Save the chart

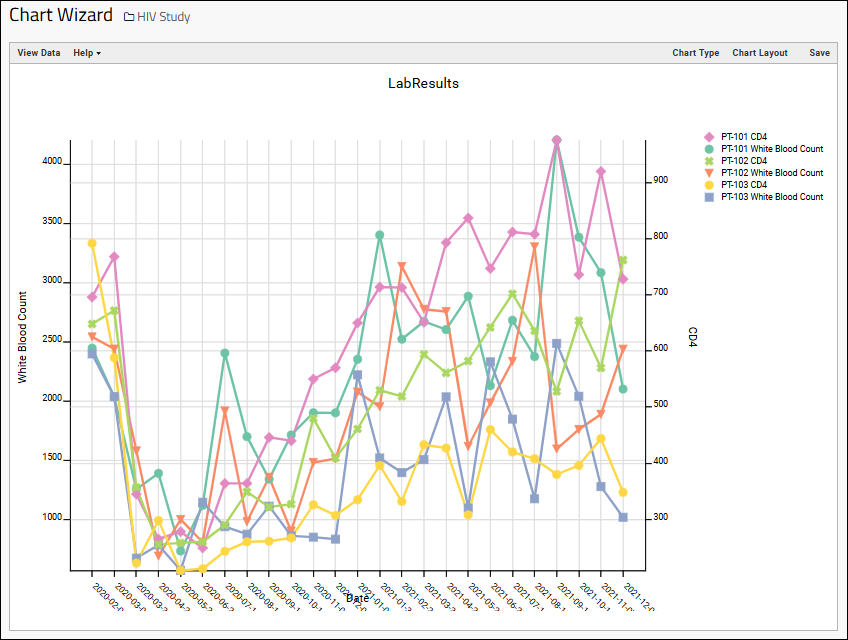[819, 53]
